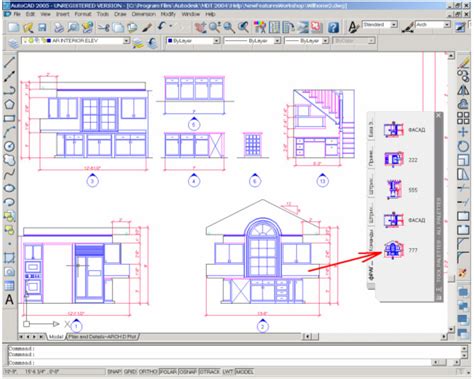Select the Spline draw tool
This screenshot has height=379, width=474.
point(9,174)
